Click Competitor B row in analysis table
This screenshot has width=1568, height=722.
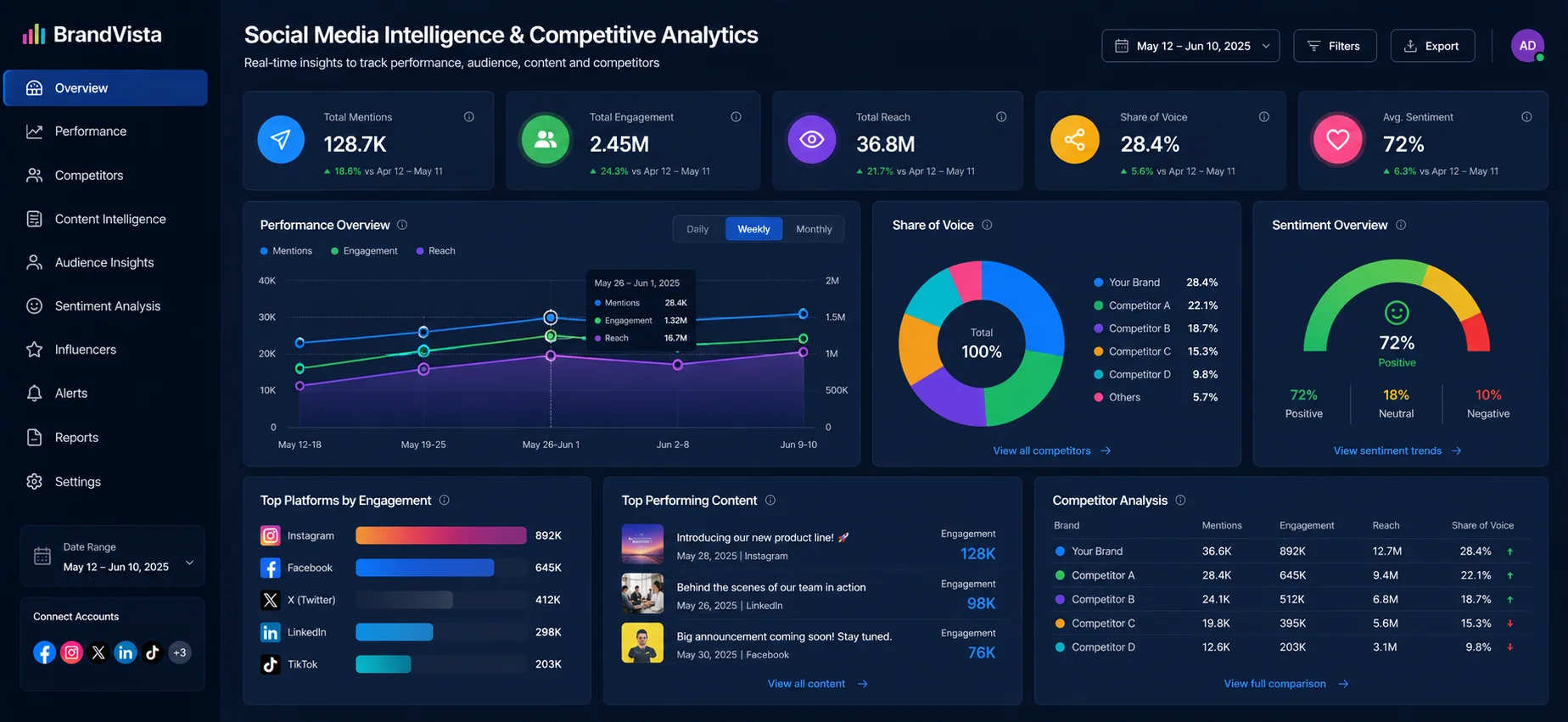point(1291,599)
